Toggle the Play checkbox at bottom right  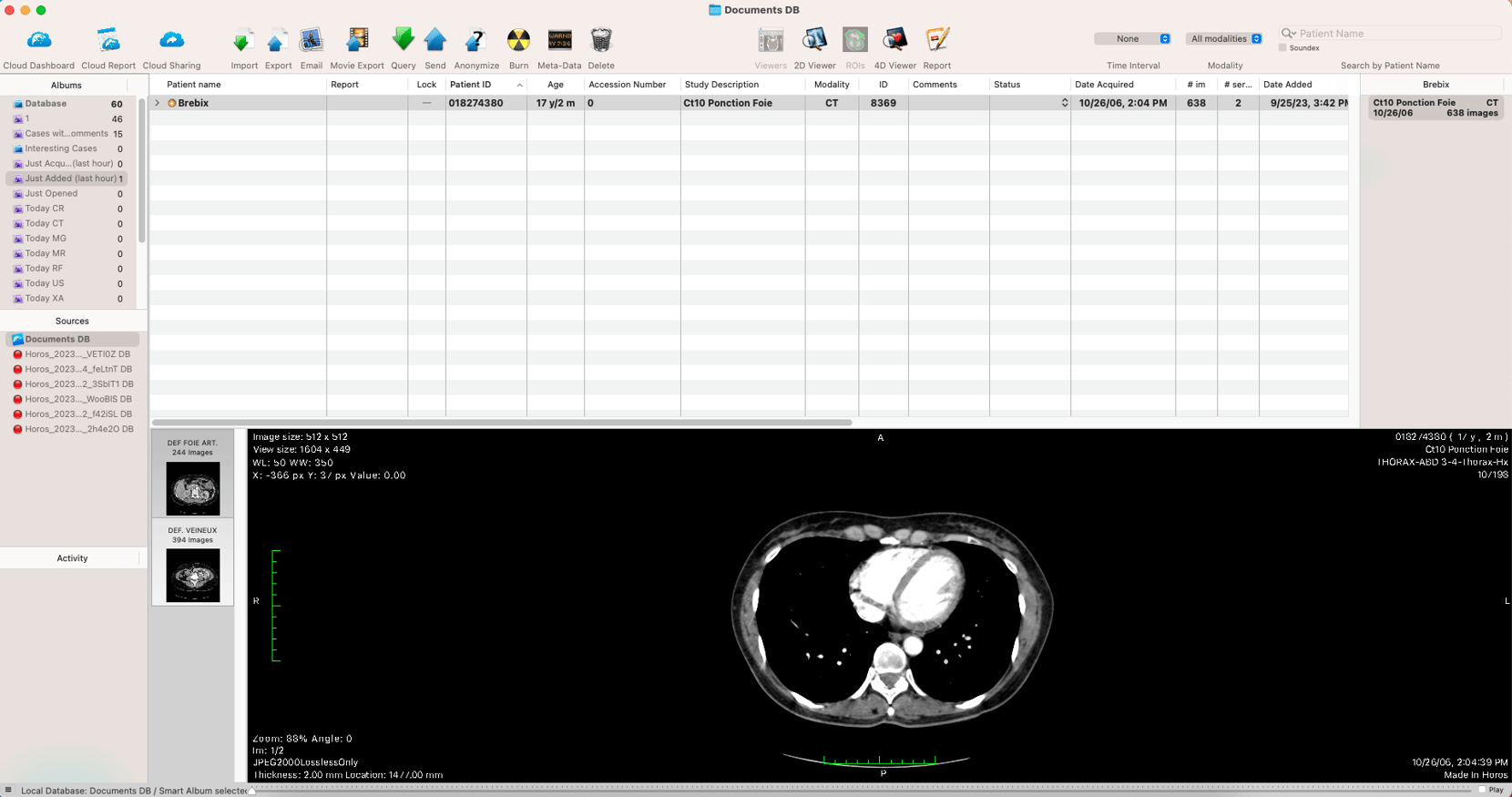tap(1482, 790)
